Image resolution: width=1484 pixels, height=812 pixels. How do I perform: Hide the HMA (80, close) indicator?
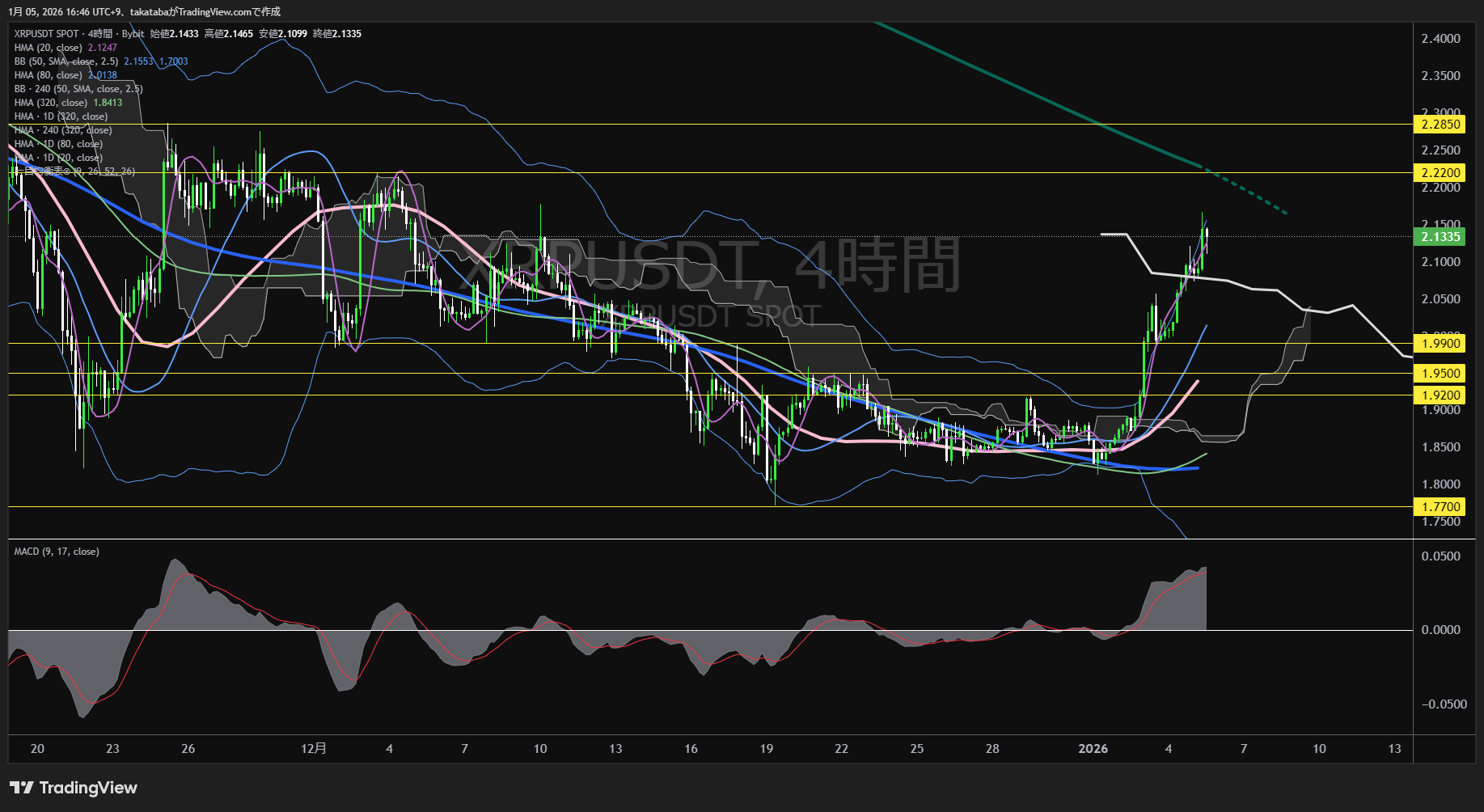49,74
